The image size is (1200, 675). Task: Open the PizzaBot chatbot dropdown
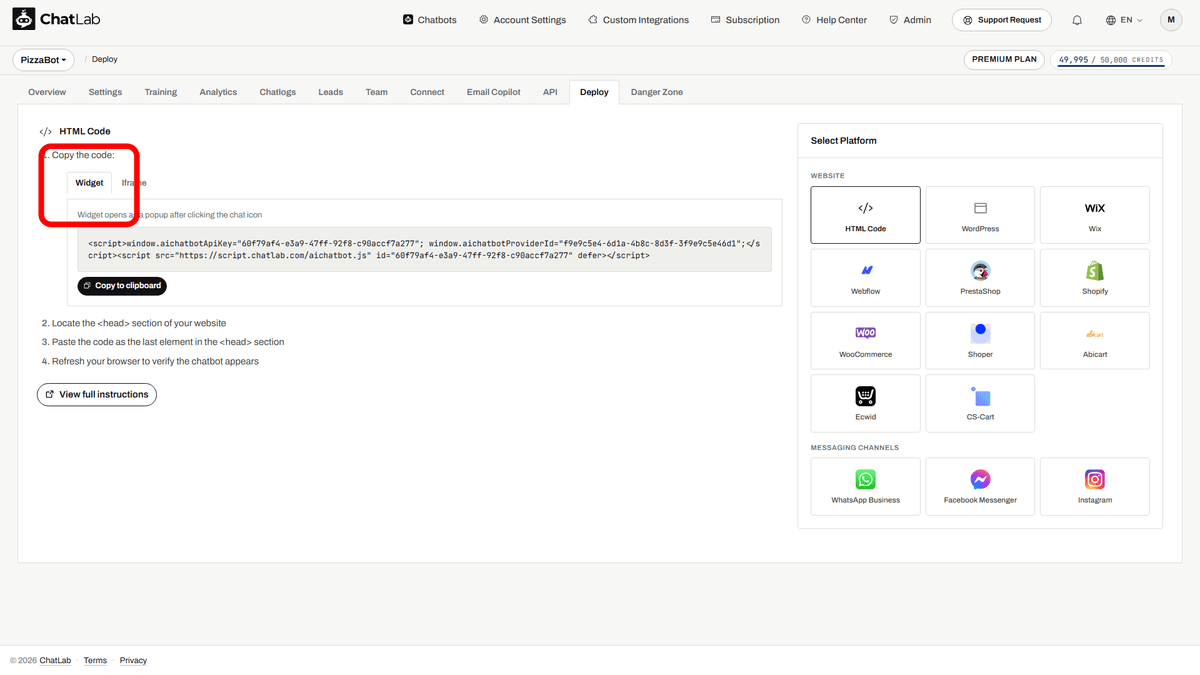(x=44, y=60)
